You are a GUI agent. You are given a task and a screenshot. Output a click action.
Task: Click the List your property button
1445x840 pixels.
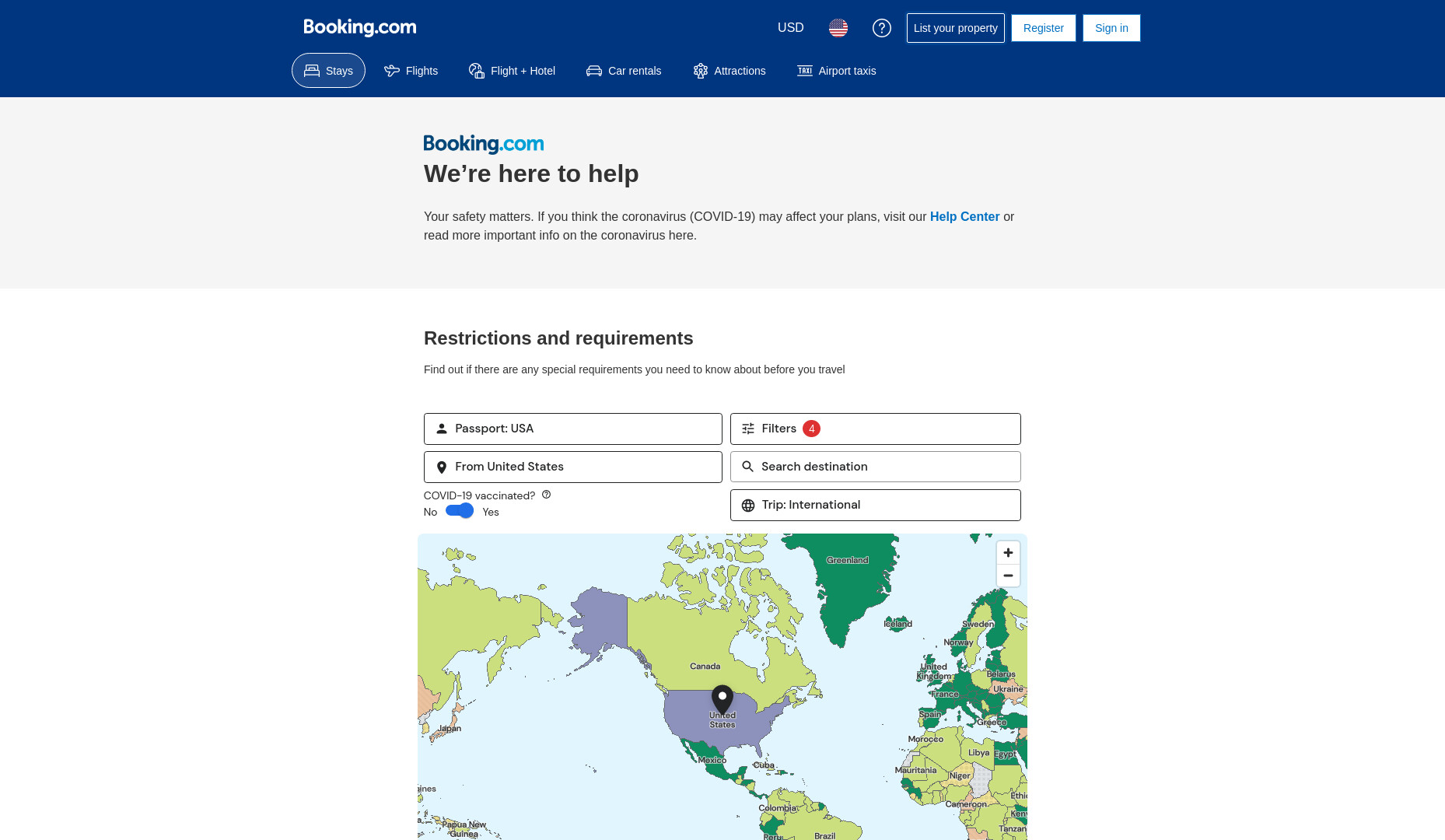point(955,28)
